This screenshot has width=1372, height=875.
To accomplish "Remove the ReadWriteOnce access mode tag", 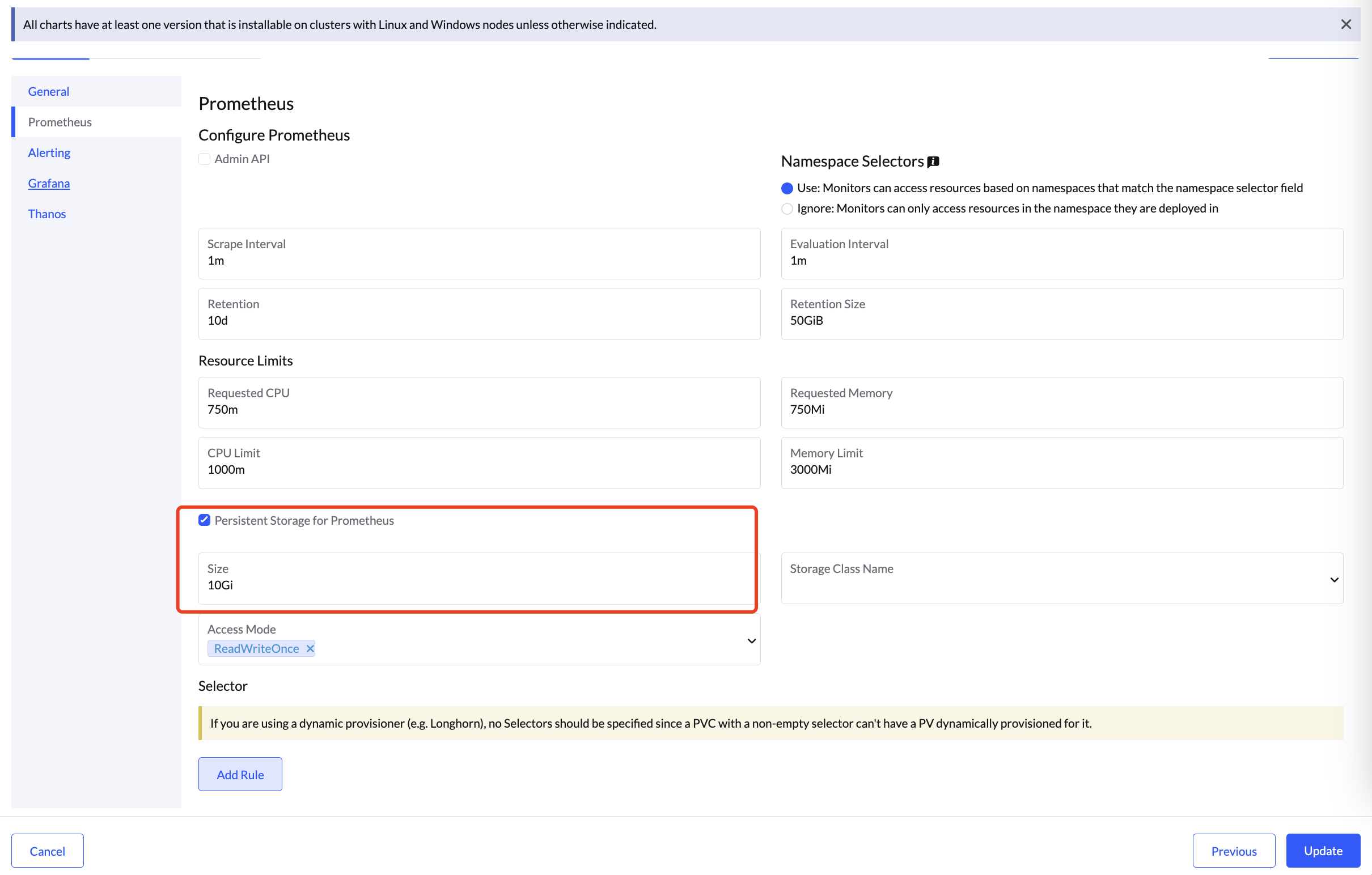I will [x=310, y=648].
